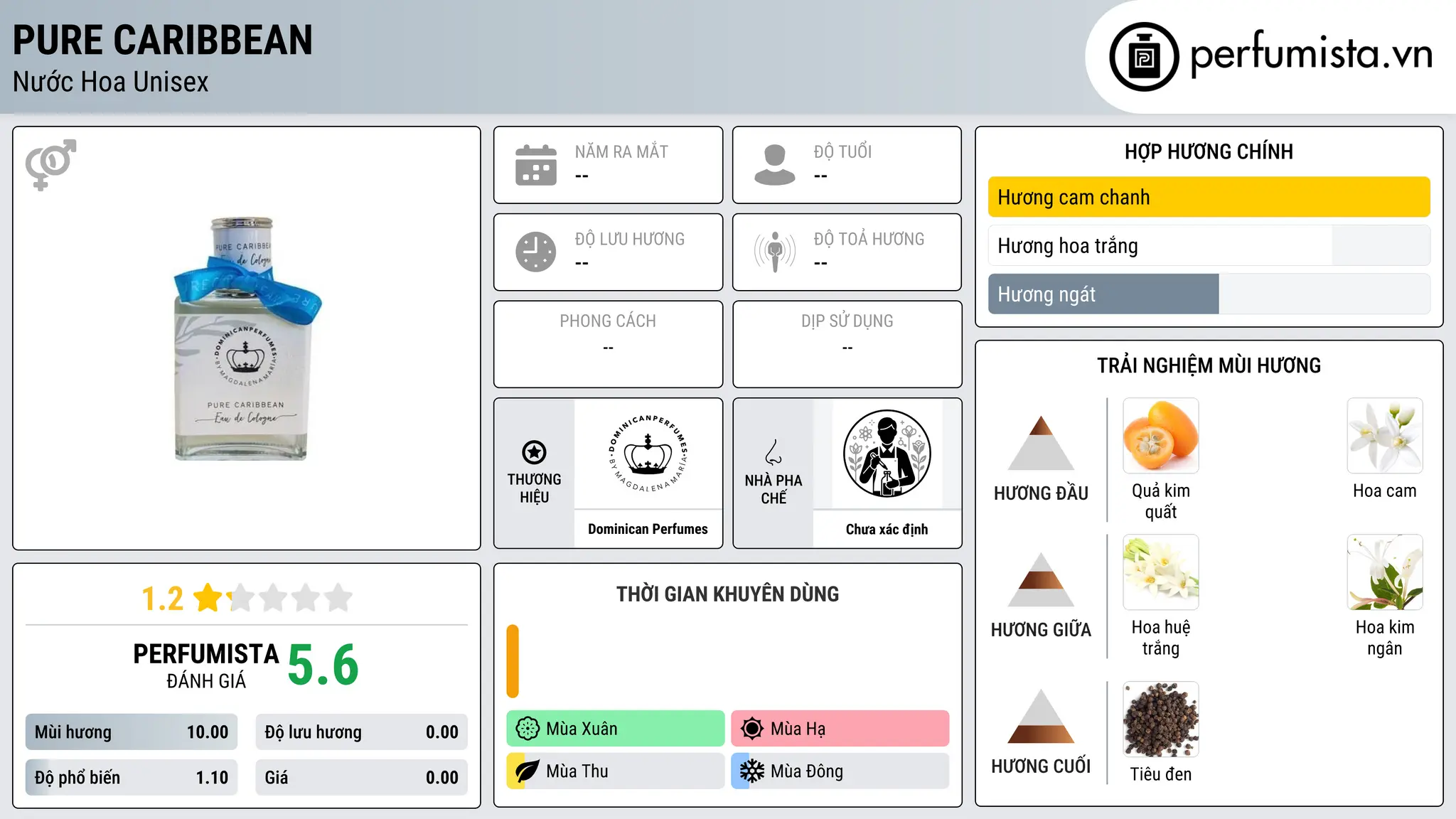
Task: Click the Giá score row
Action: (362, 778)
